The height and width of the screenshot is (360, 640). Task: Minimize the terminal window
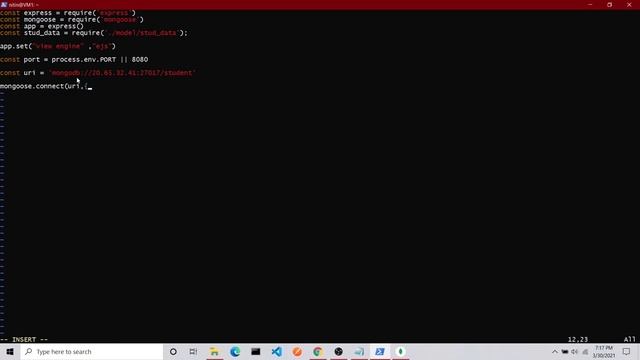[x=590, y=4]
